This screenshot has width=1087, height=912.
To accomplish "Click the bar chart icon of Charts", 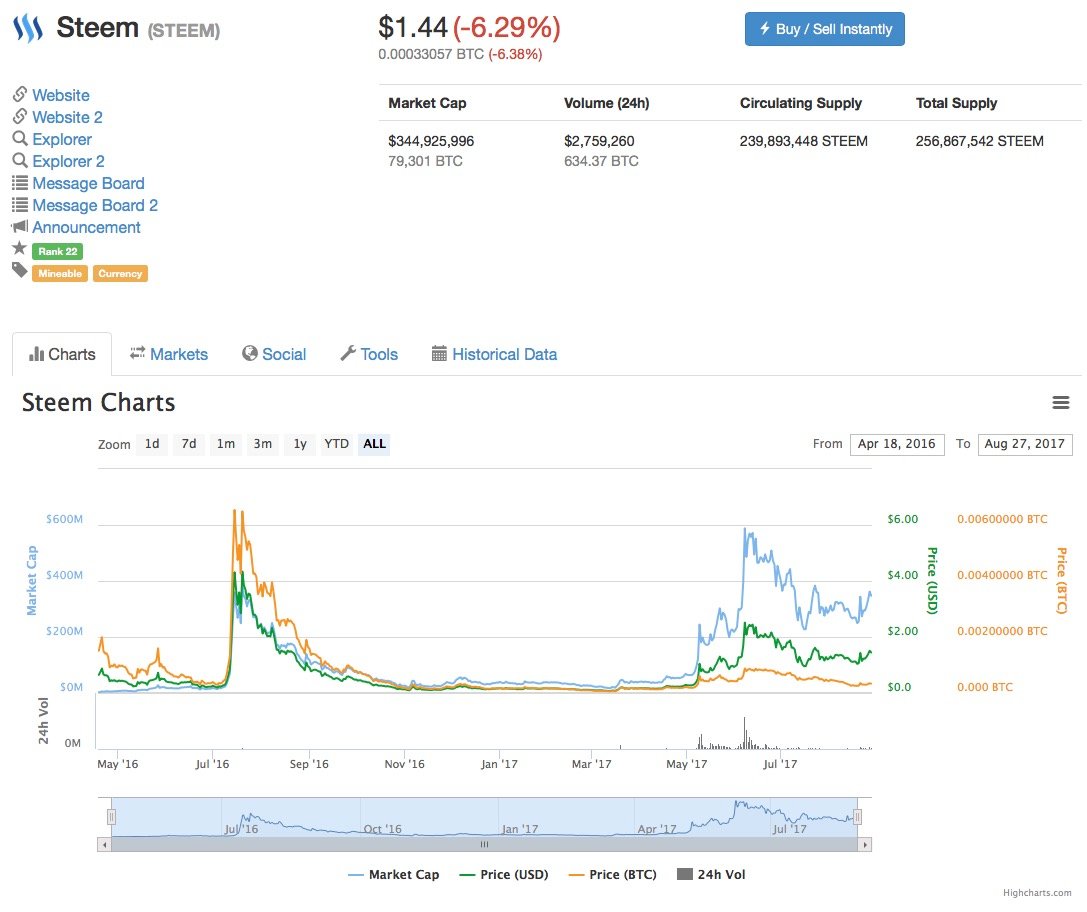I will (x=36, y=354).
